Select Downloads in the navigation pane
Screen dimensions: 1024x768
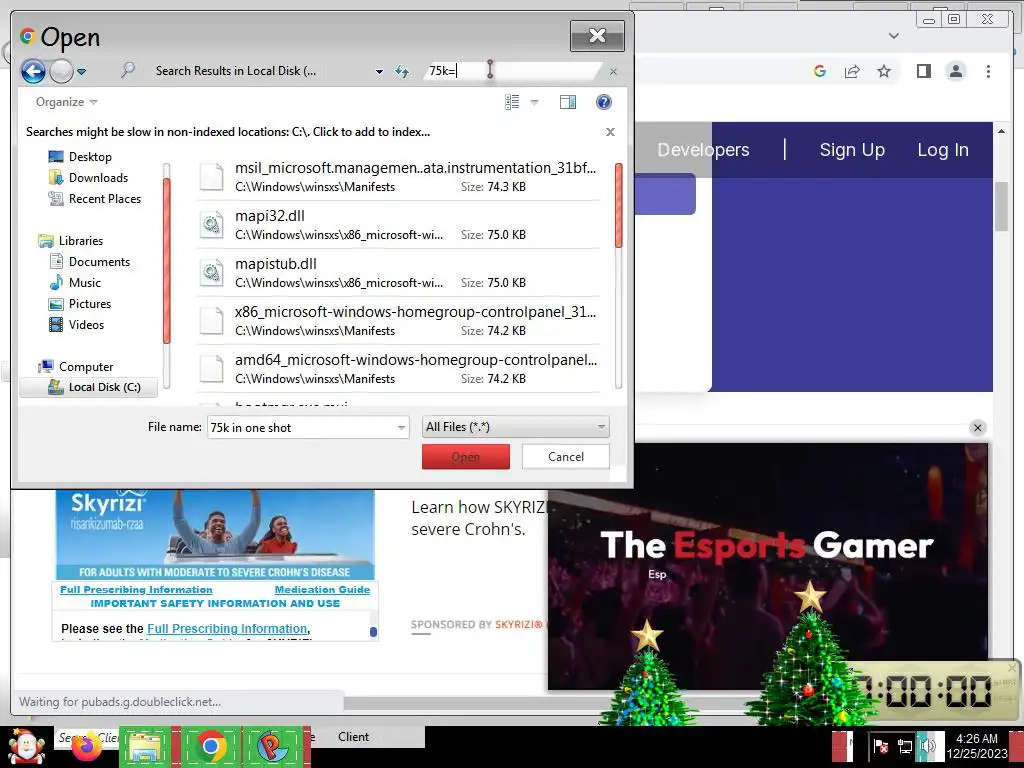tap(98, 178)
